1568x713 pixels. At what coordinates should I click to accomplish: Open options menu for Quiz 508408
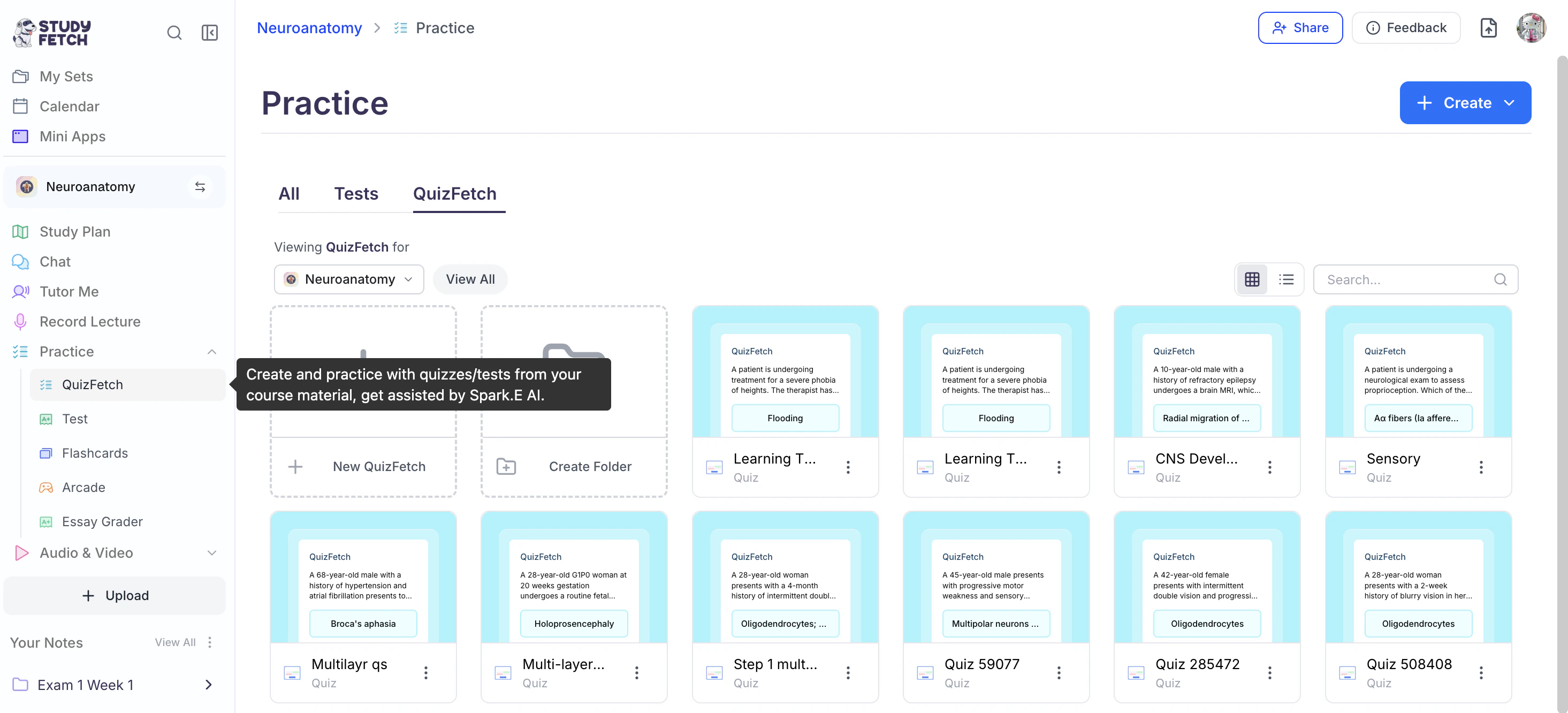pos(1481,672)
